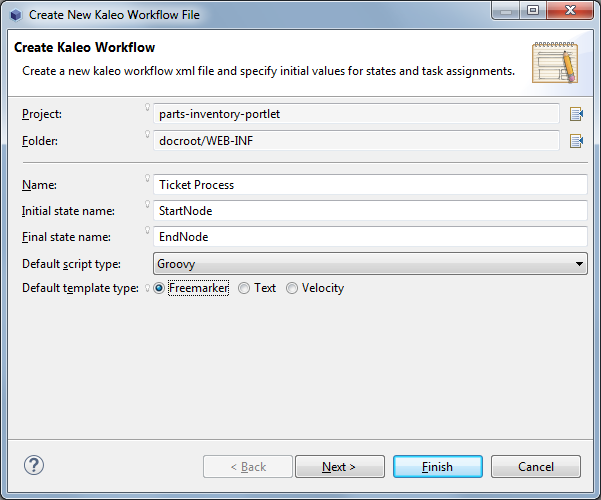Image resolution: width=601 pixels, height=500 pixels.
Task: Maximize the Create New Kaleo Workflow window
Action: pyautogui.click(x=533, y=11)
